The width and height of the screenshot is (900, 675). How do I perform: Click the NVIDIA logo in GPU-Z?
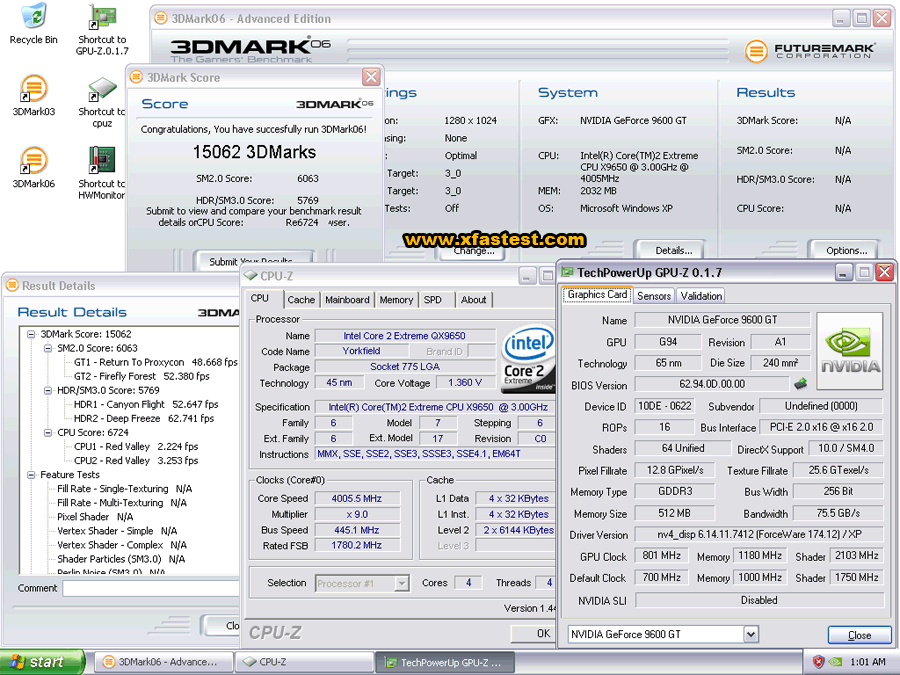click(x=850, y=350)
